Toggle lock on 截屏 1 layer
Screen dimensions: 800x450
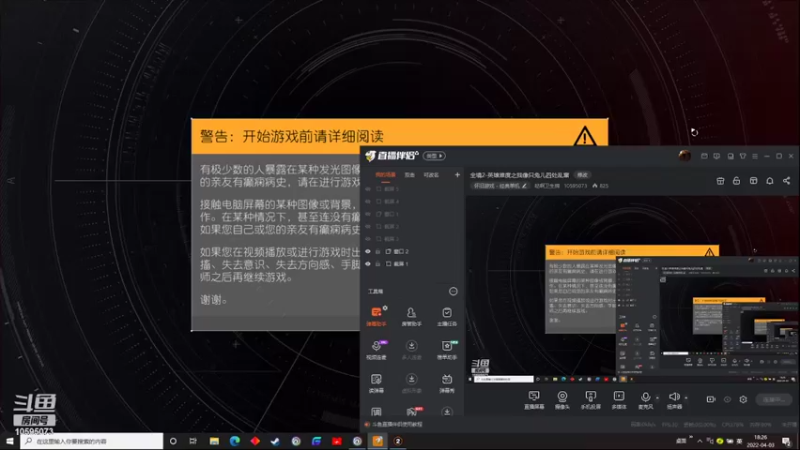[x=378, y=264]
